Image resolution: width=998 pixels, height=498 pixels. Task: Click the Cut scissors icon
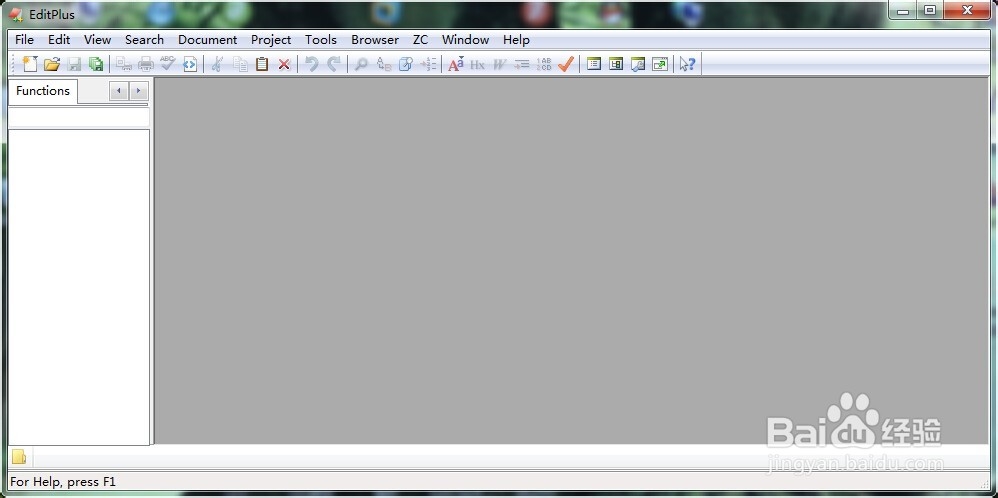tap(217, 64)
